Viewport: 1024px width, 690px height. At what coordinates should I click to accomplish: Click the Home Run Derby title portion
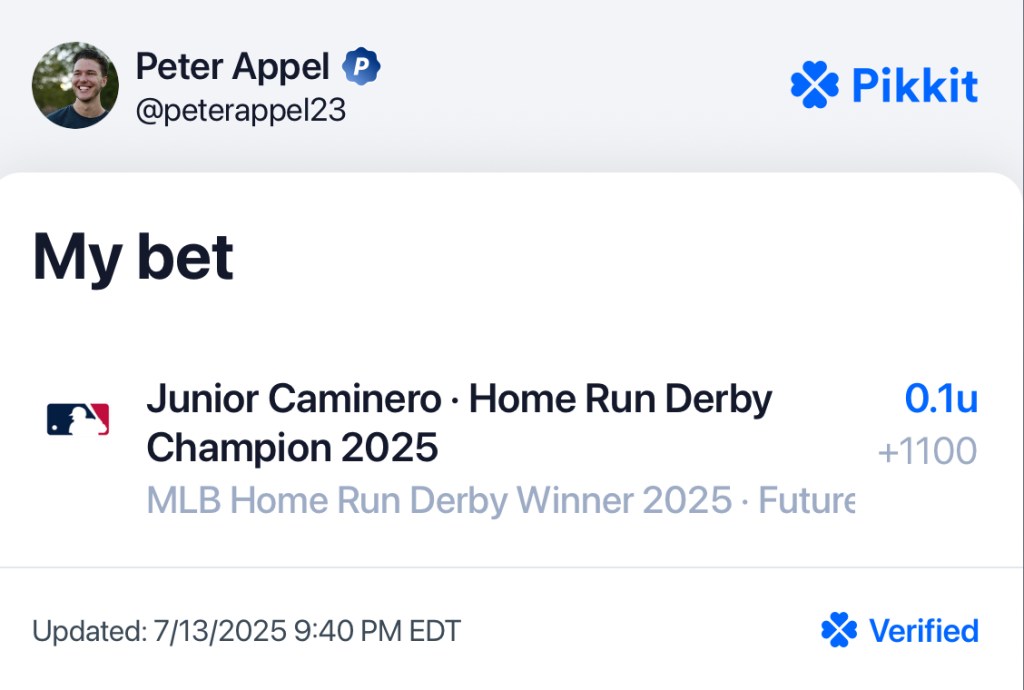(620, 399)
